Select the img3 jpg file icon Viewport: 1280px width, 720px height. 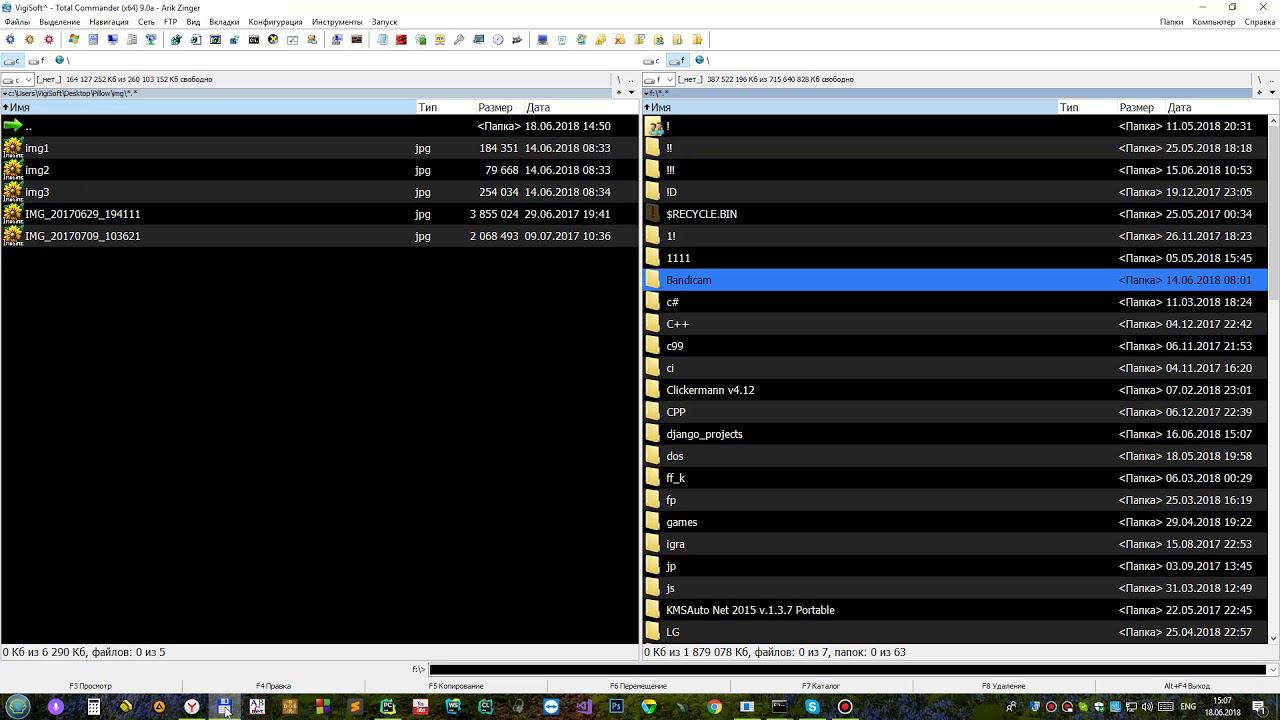[x=13, y=192]
